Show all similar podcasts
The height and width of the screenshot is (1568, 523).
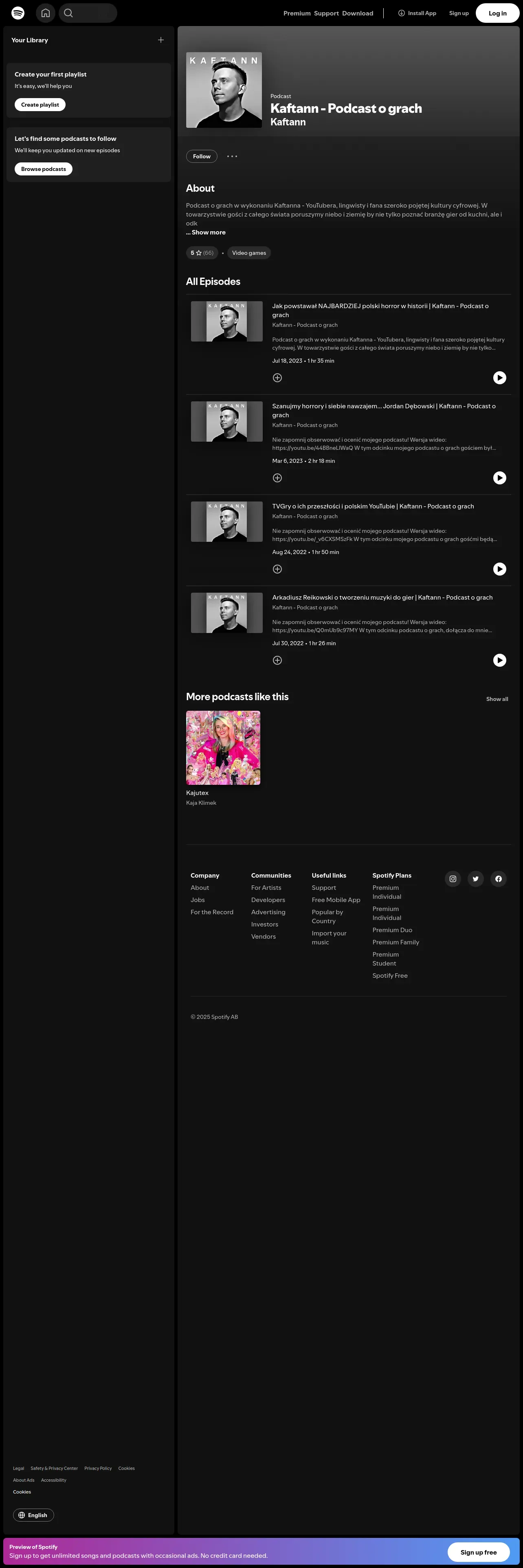pyautogui.click(x=497, y=699)
